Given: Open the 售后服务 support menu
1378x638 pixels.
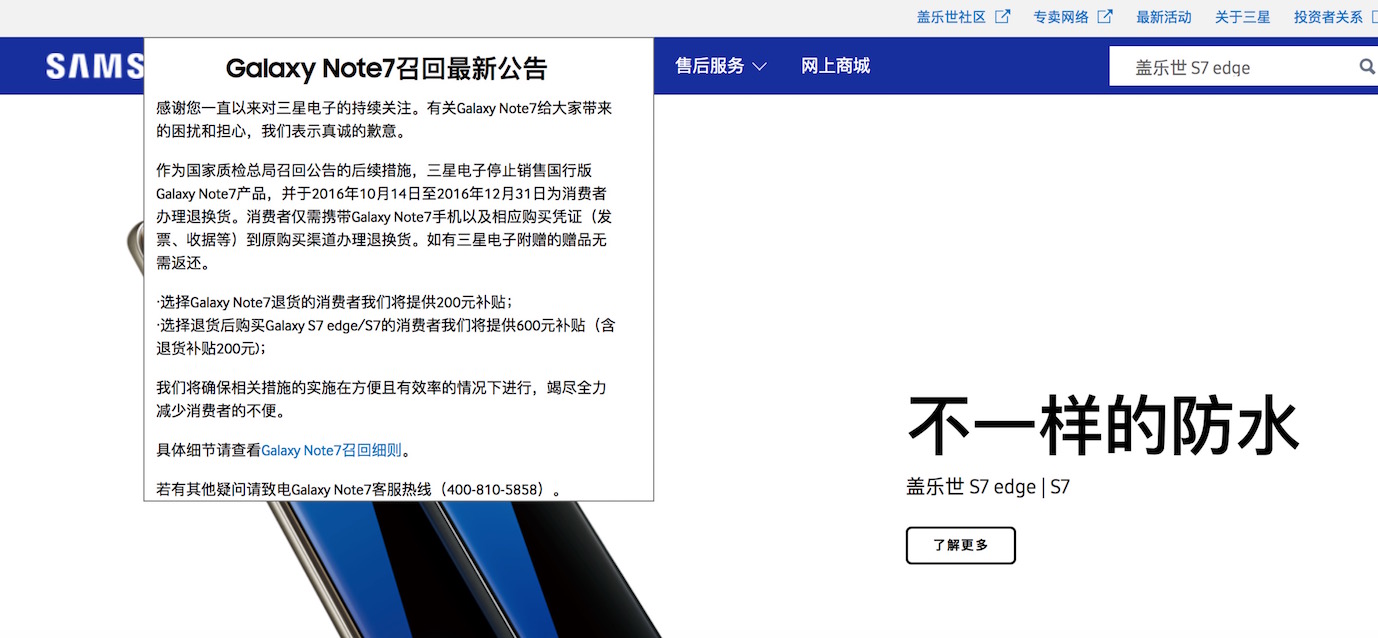Looking at the screenshot, I should coord(710,66).
